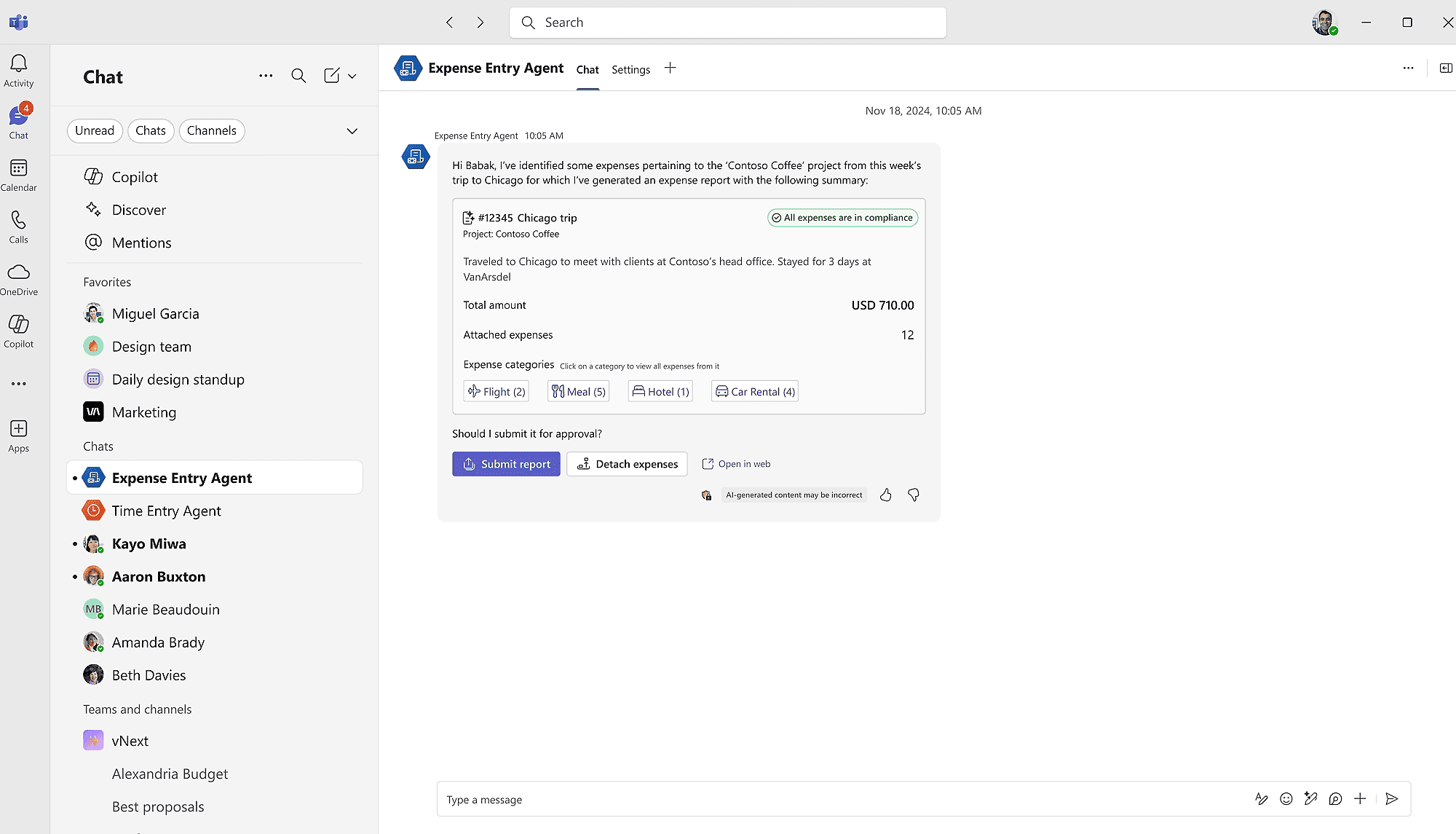Open the message formatting options

tap(1262, 799)
